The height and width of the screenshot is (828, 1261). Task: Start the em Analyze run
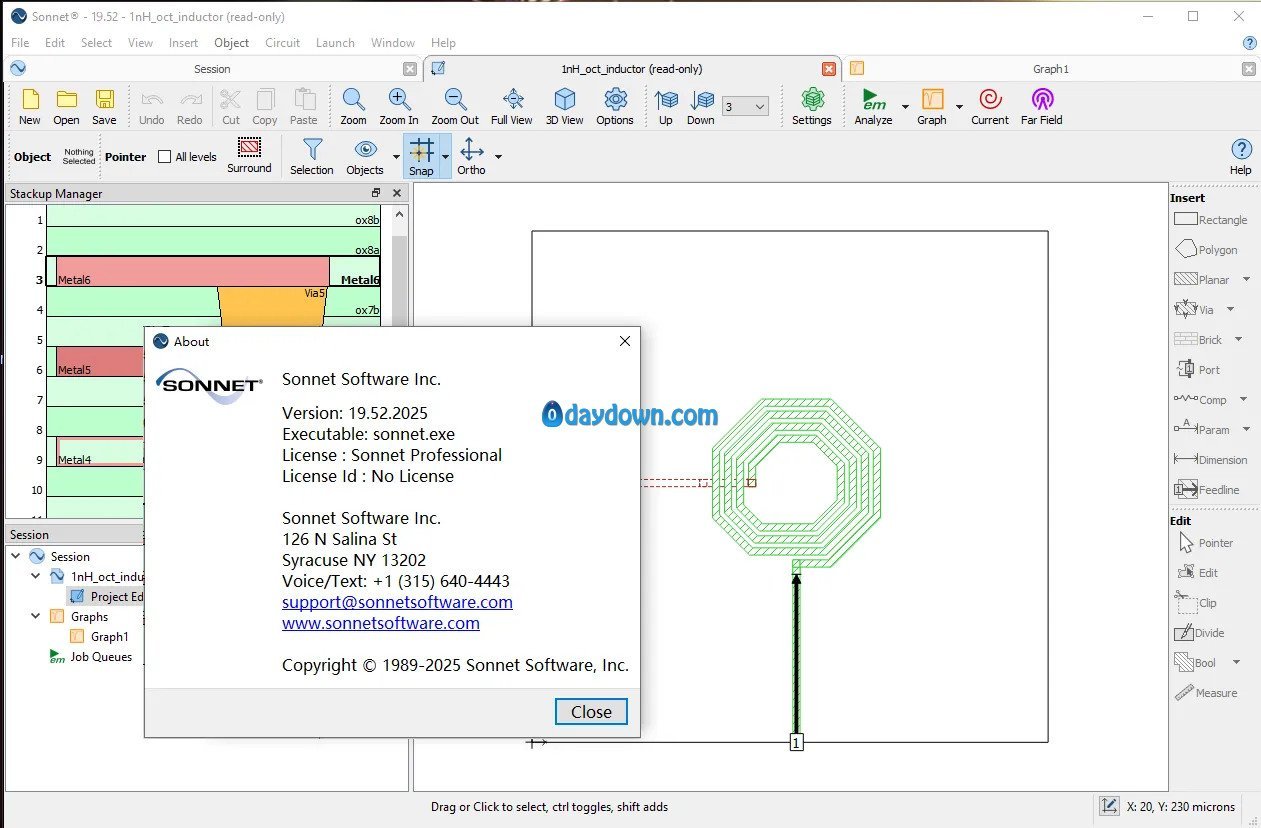[873, 106]
